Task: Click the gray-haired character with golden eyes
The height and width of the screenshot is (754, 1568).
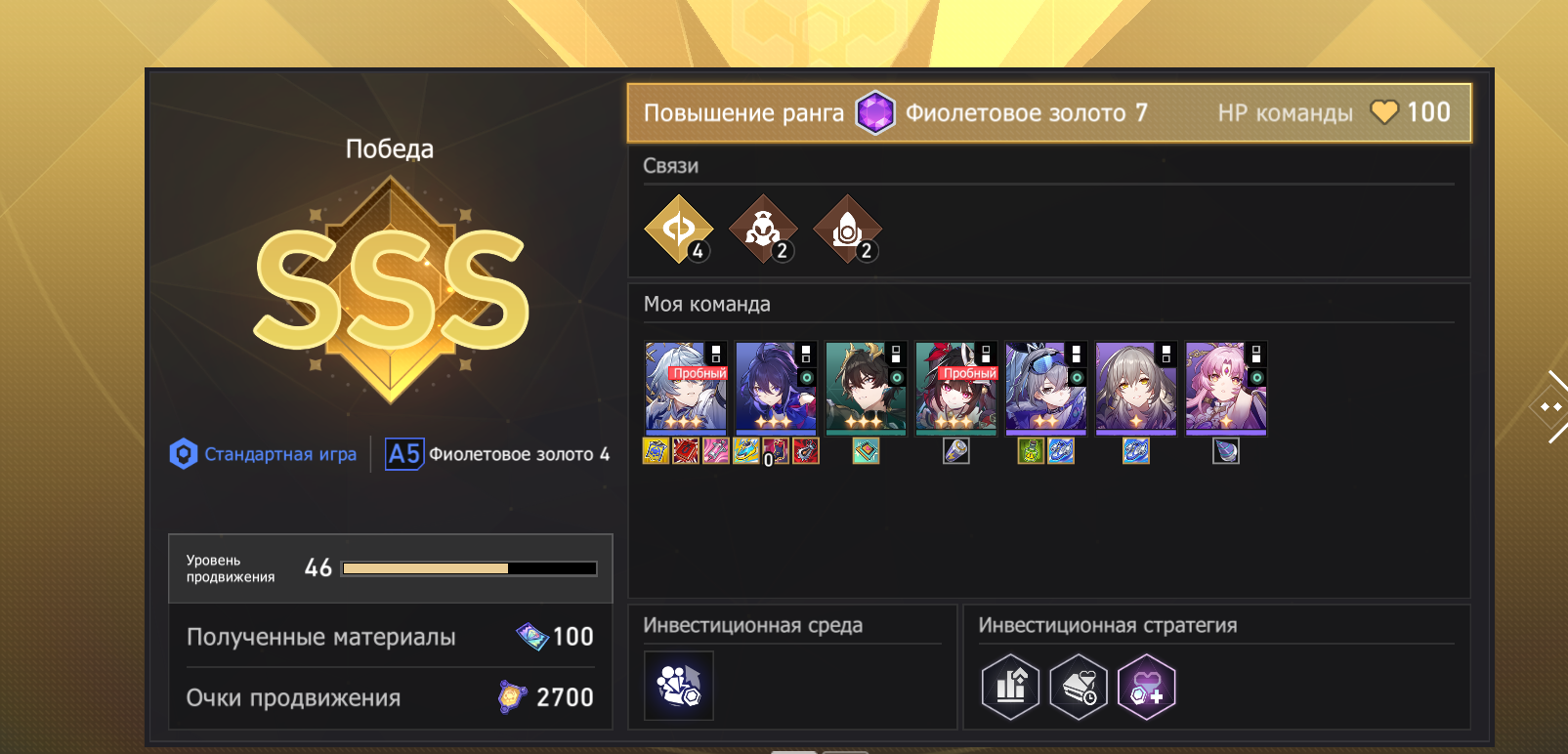Action: point(1135,388)
